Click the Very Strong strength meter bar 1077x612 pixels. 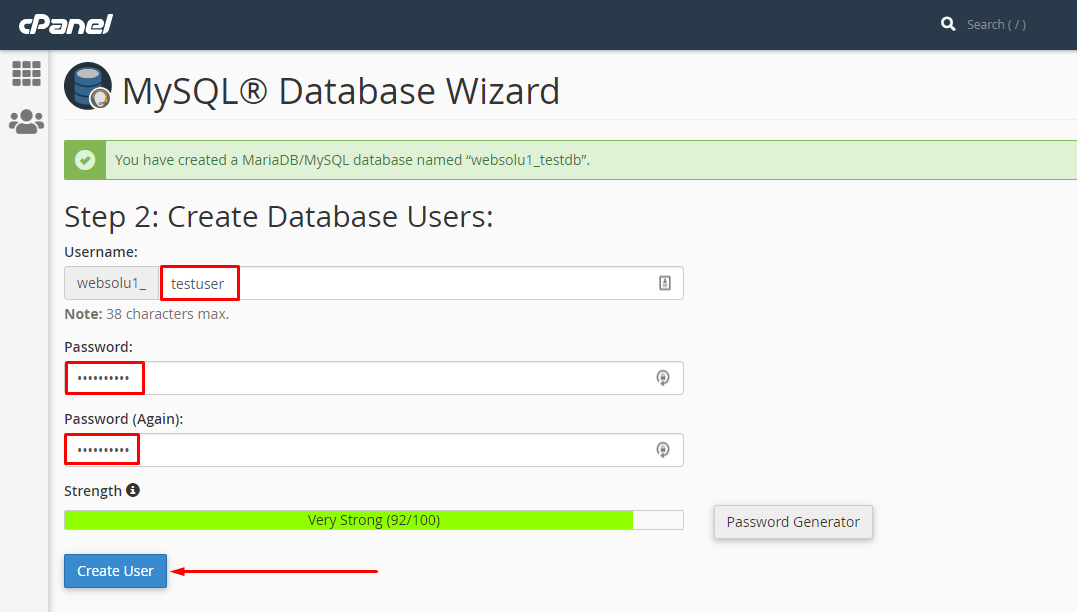(x=373, y=520)
